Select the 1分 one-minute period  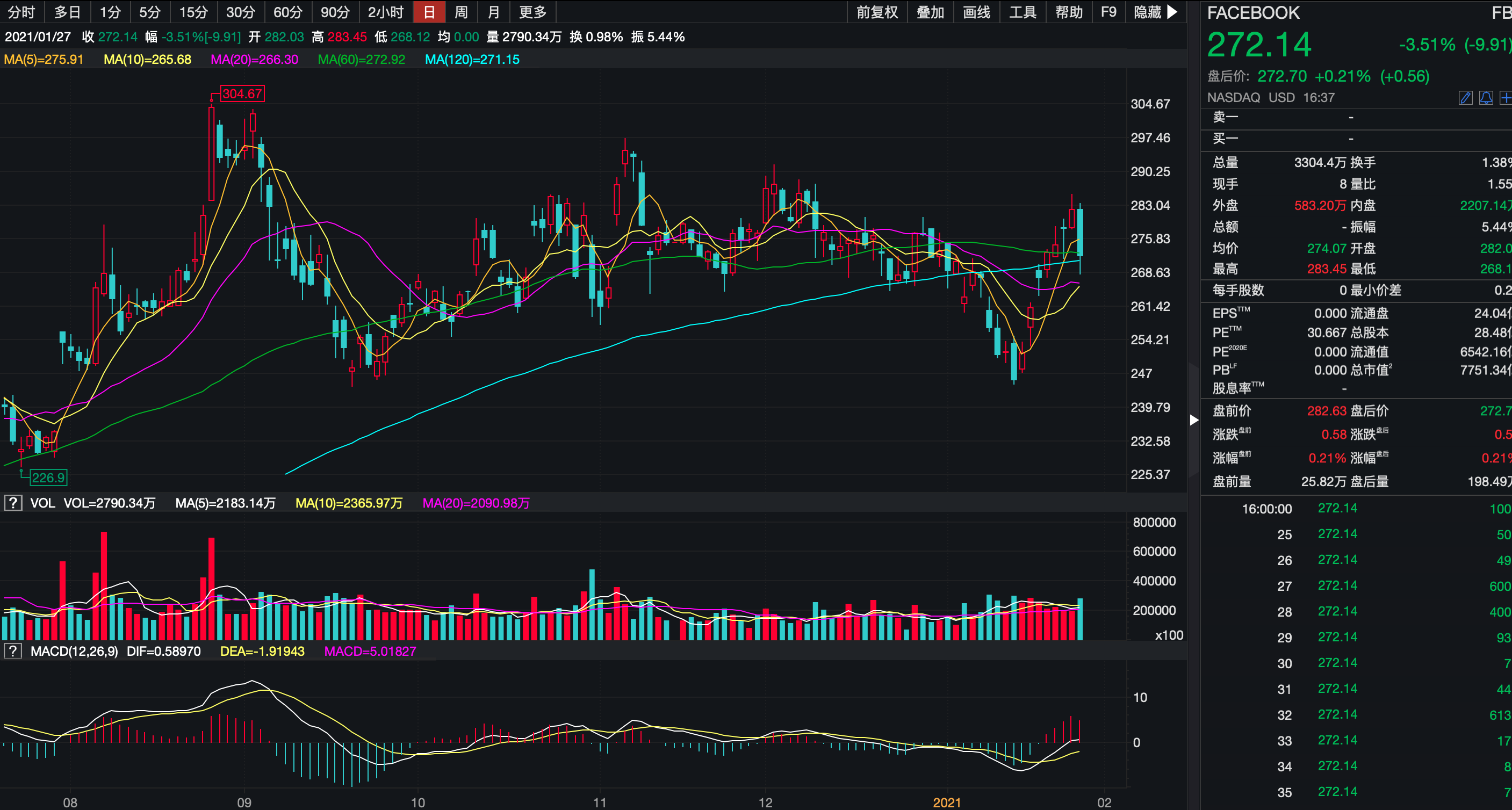pyautogui.click(x=110, y=12)
